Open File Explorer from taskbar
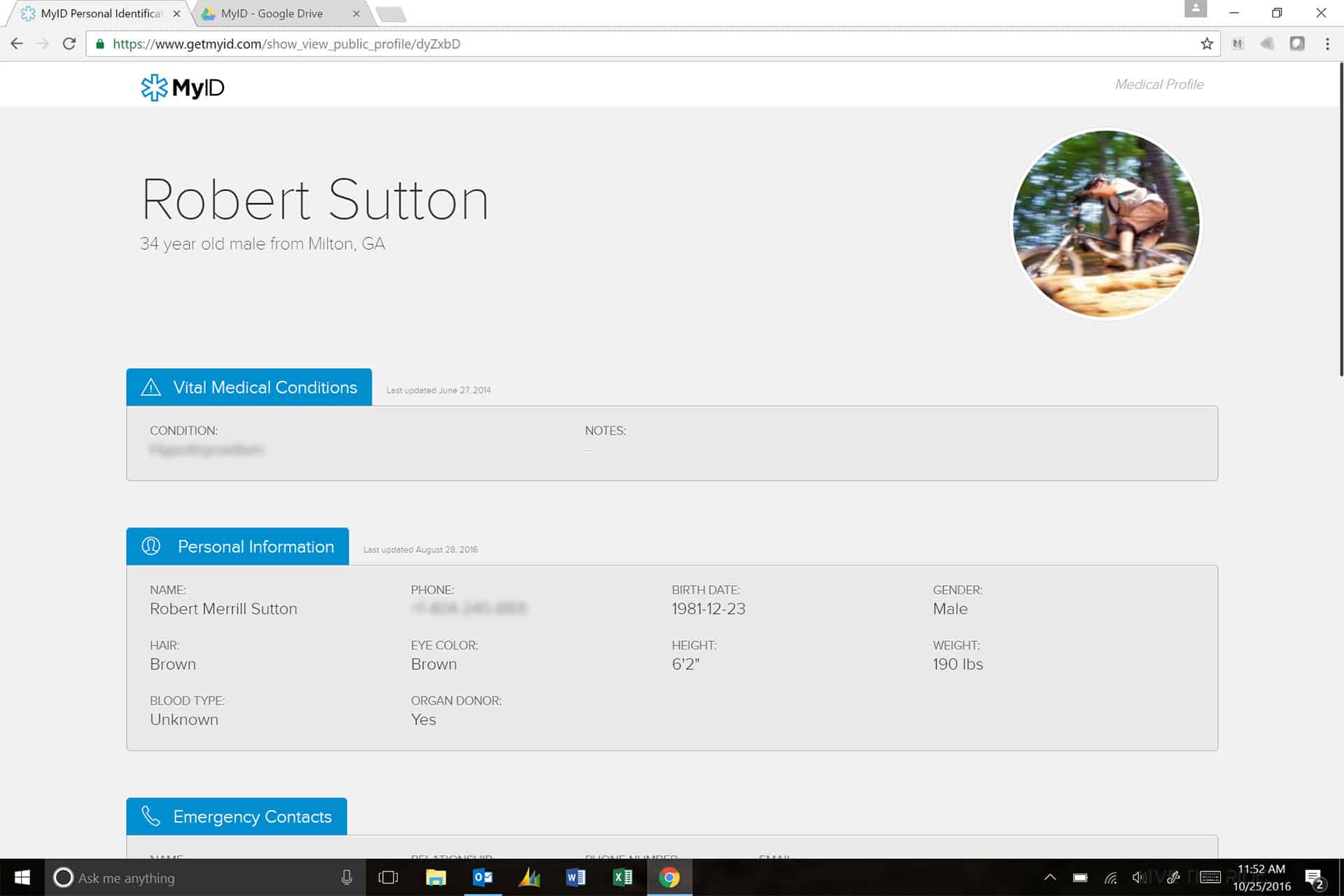The height and width of the screenshot is (896, 1344). (x=435, y=877)
